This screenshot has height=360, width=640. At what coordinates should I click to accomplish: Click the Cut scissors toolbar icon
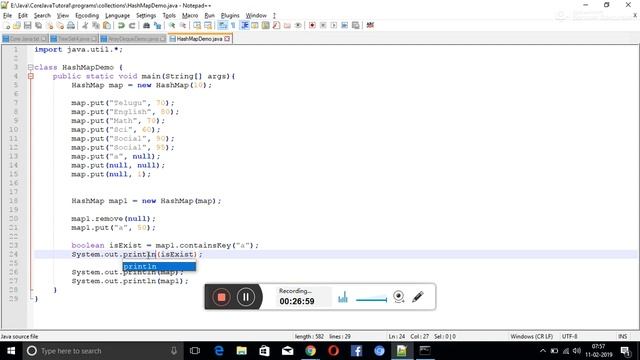point(85,25)
